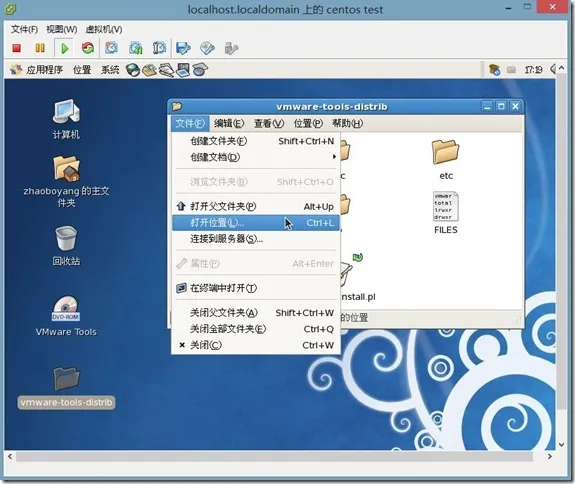Close the vmware-tools-distrib window
This screenshot has height=484, width=575.
(516, 107)
